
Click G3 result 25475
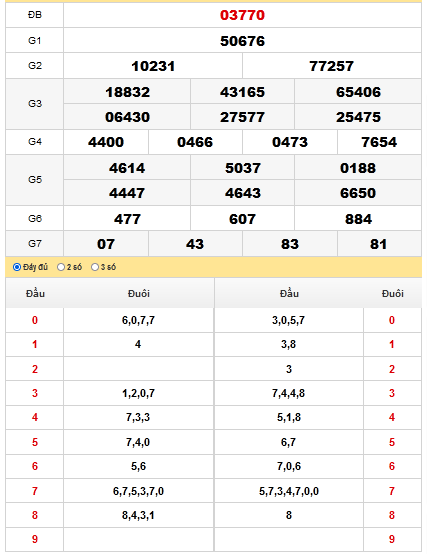click(358, 117)
